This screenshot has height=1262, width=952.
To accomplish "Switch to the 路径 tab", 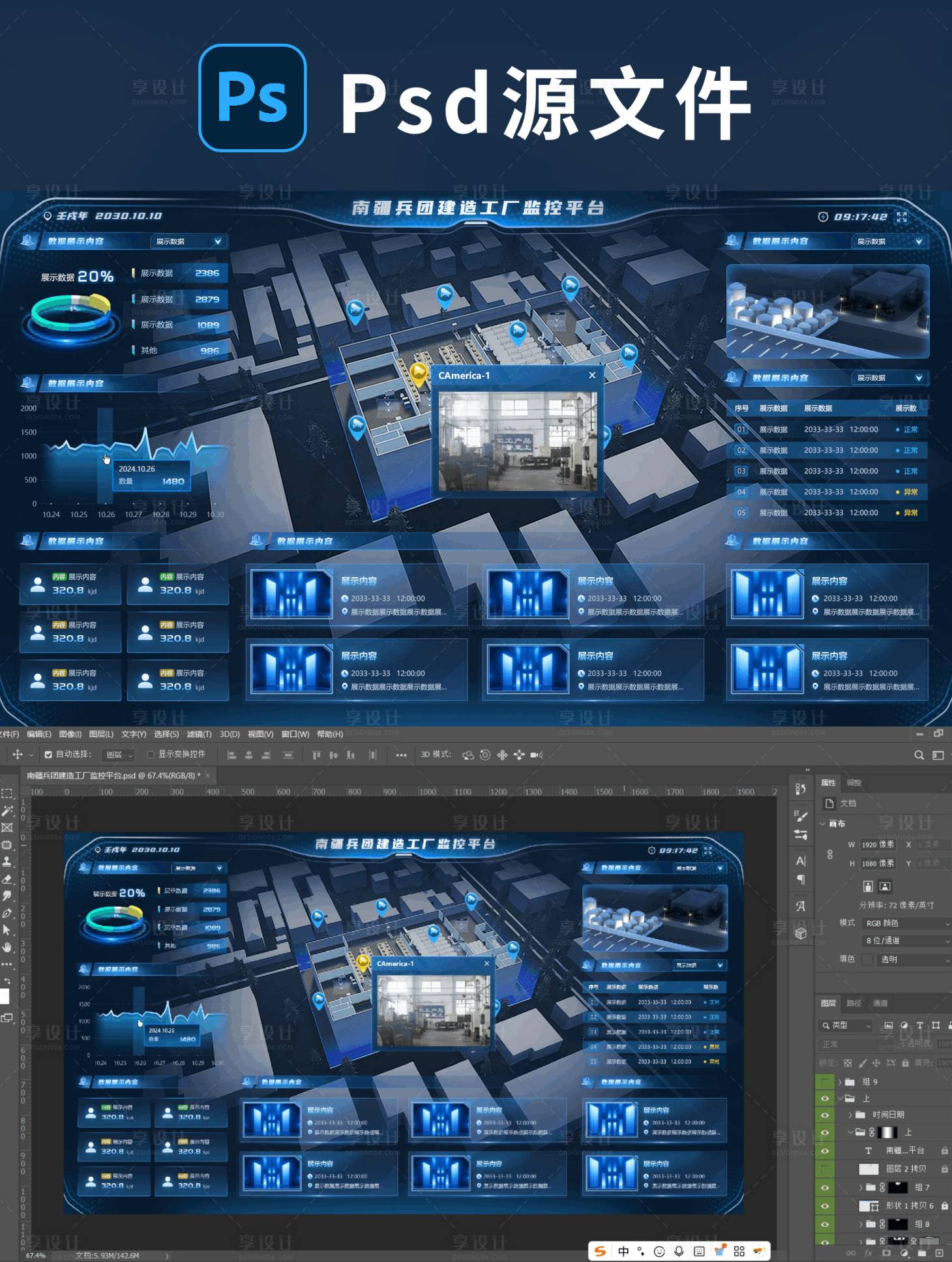I will (854, 1003).
